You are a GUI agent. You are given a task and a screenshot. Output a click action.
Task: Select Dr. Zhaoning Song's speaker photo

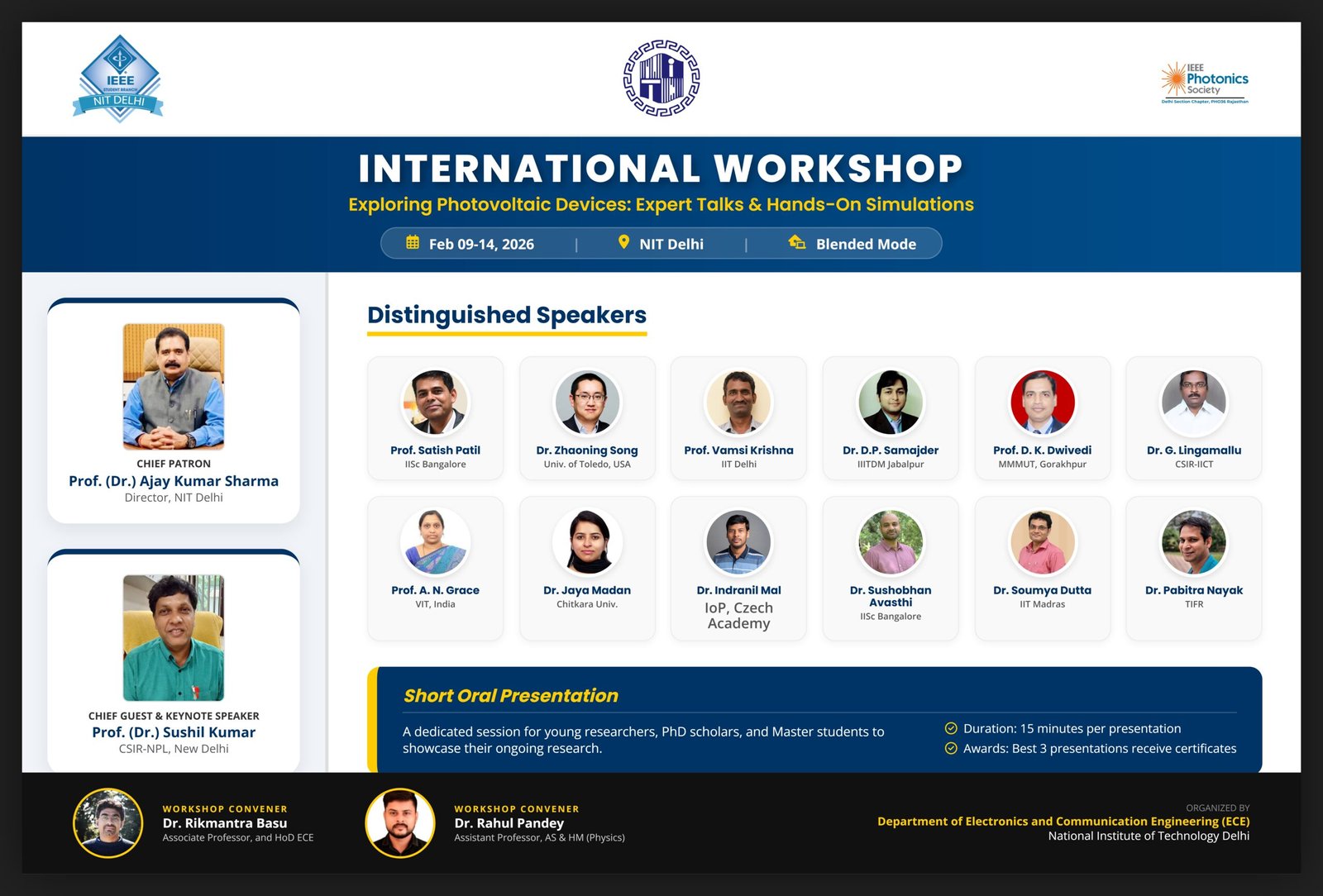[x=587, y=402]
